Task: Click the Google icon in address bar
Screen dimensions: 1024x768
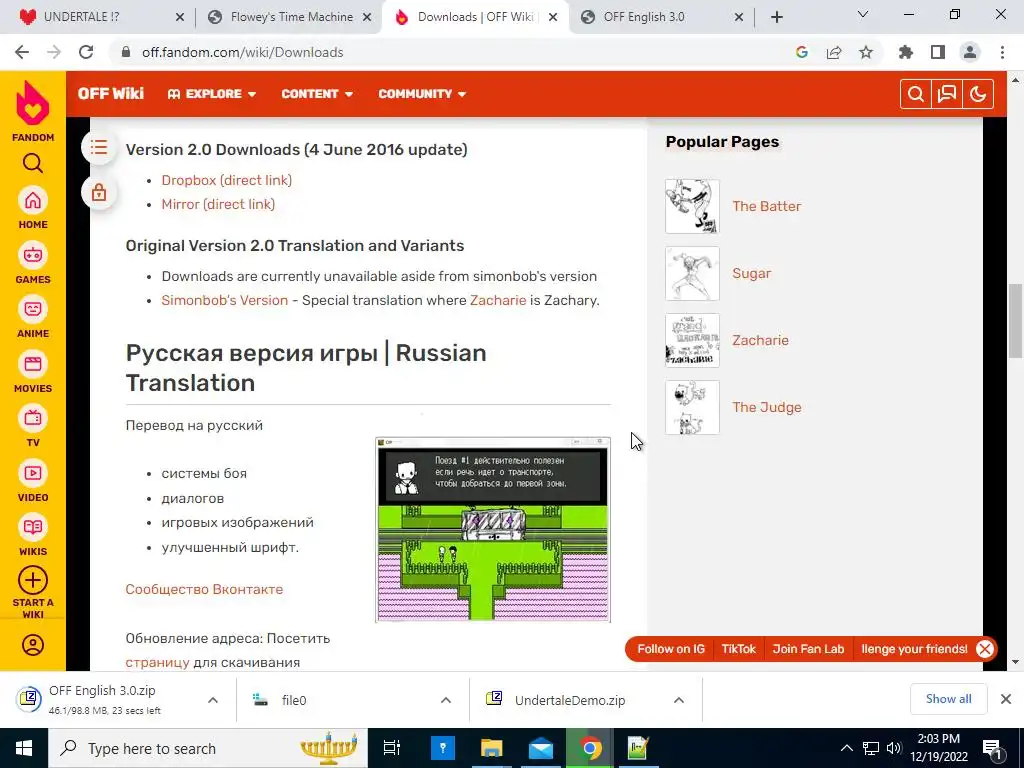Action: [x=802, y=52]
